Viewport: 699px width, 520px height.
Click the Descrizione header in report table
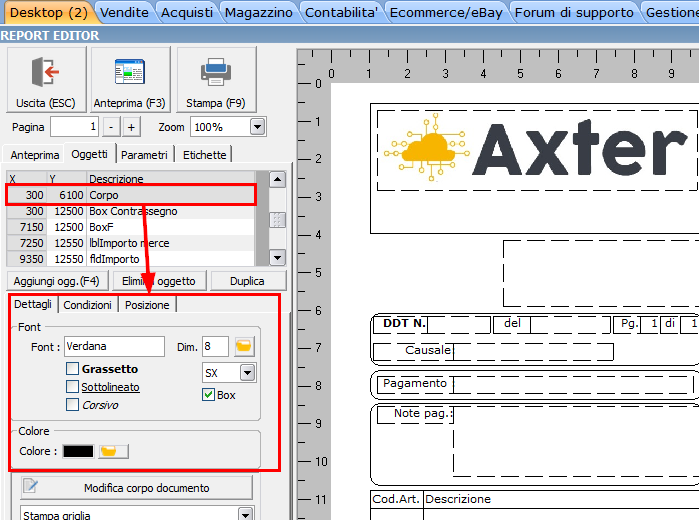(458, 499)
